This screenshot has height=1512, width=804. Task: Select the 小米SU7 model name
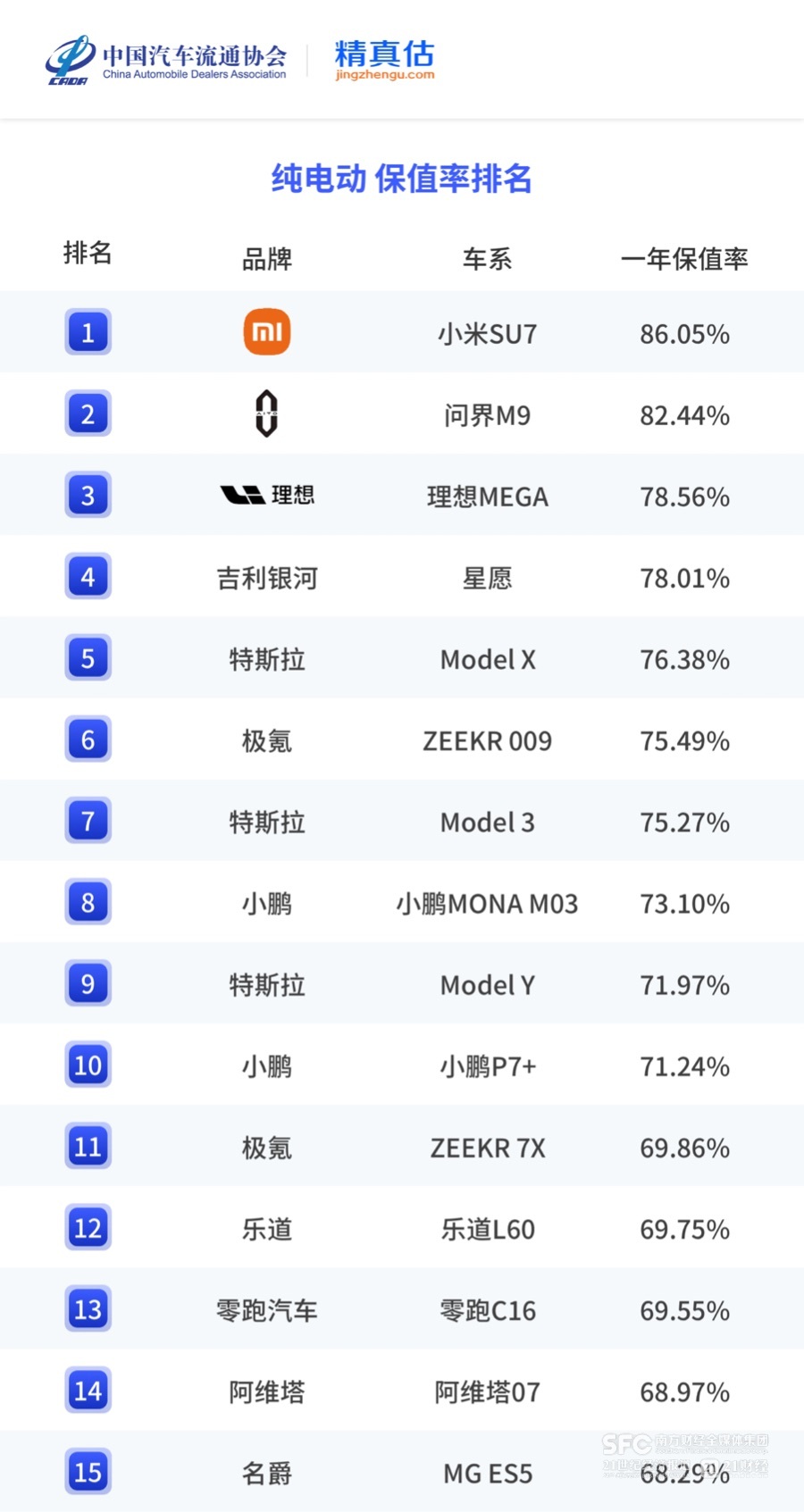487,334
